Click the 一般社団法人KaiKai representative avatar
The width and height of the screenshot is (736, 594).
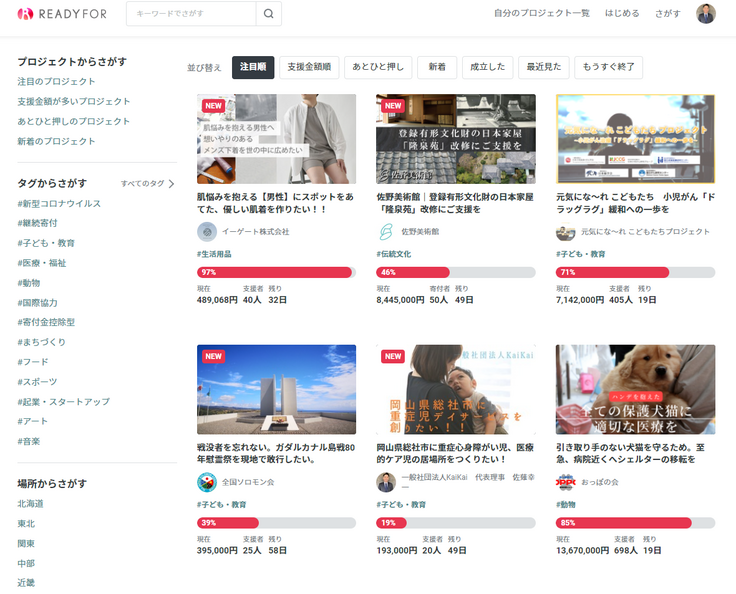pos(386,482)
